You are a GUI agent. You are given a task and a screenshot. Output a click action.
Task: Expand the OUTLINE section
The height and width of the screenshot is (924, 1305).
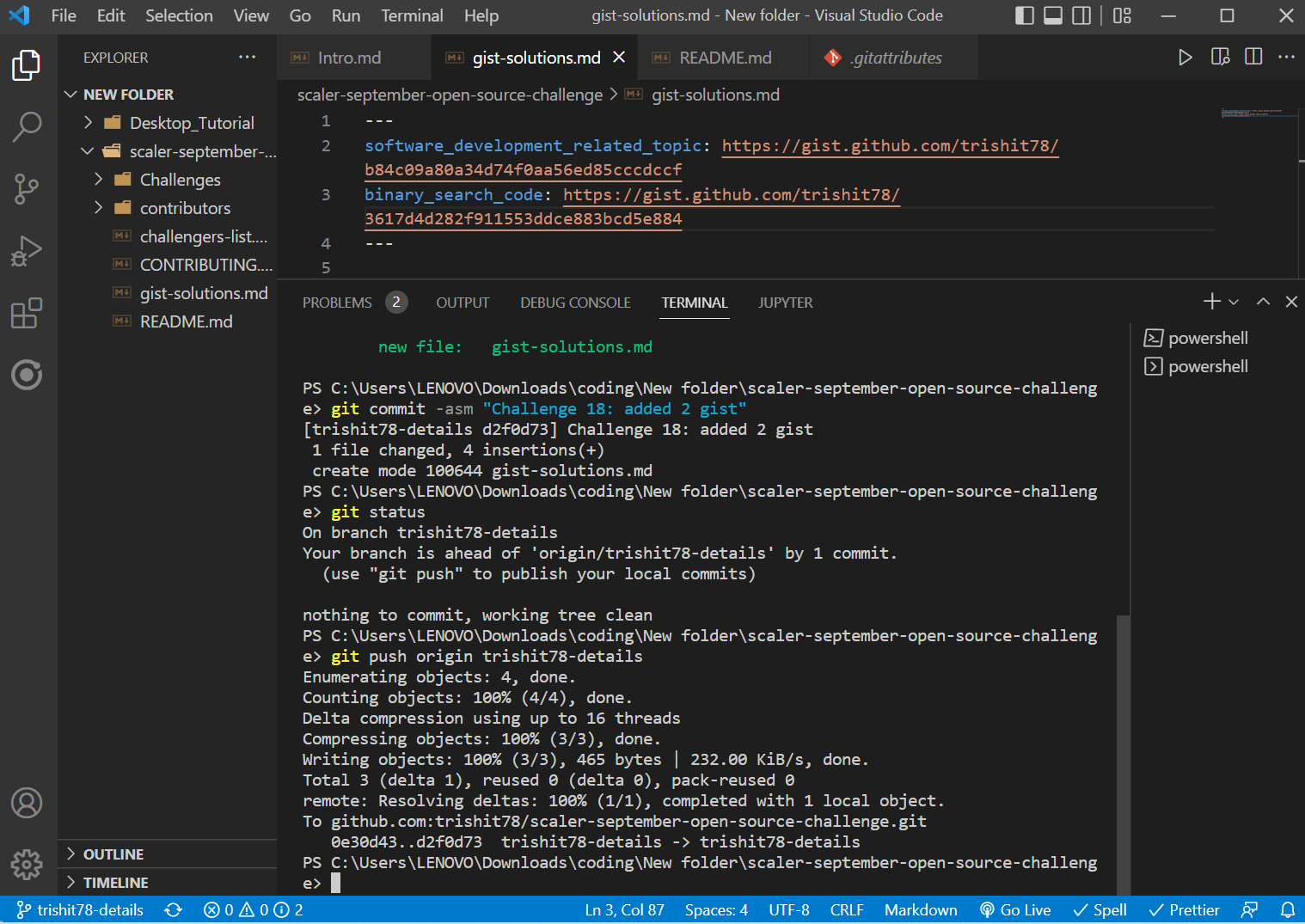pos(113,854)
